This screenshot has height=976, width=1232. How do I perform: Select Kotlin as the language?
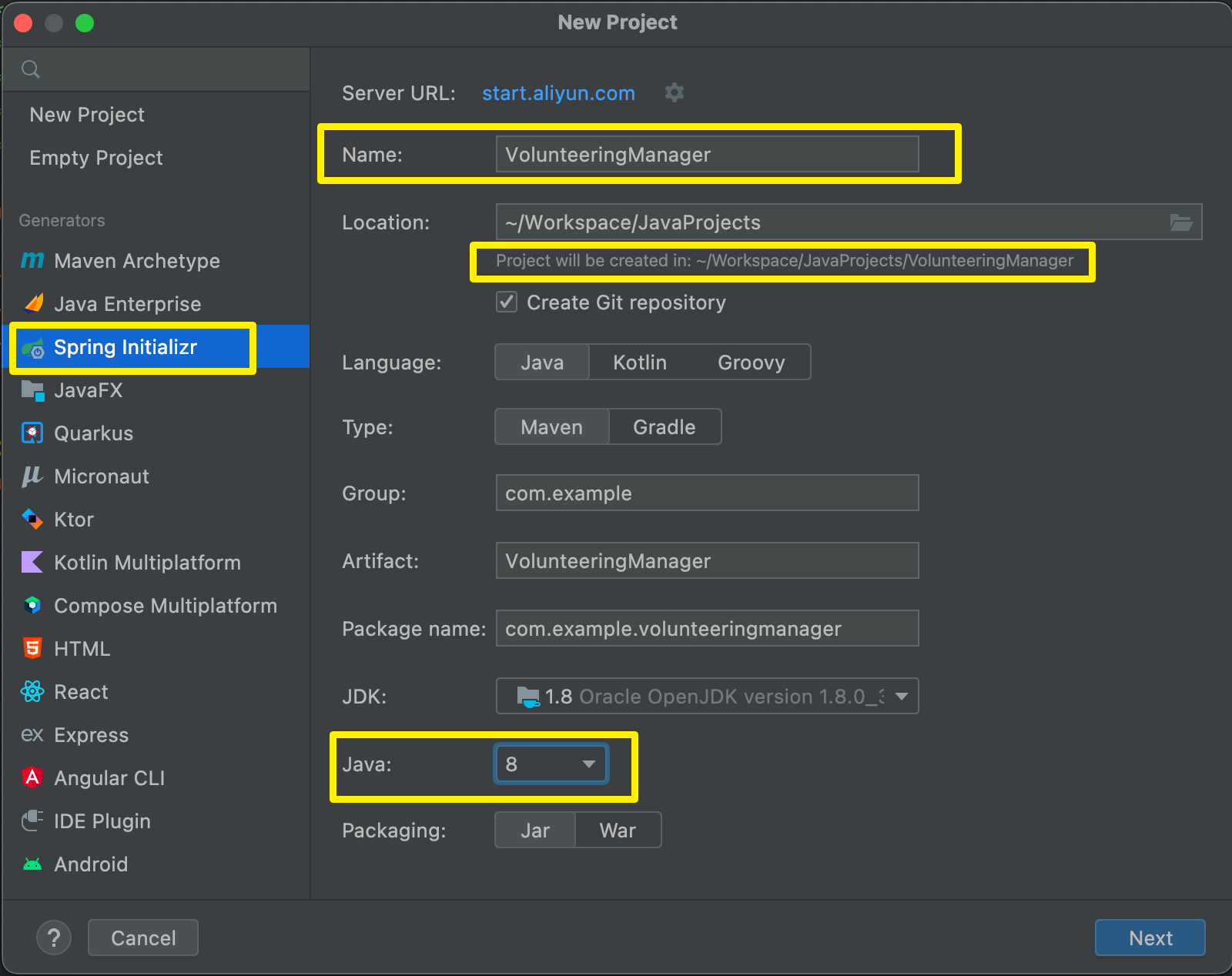pos(640,363)
